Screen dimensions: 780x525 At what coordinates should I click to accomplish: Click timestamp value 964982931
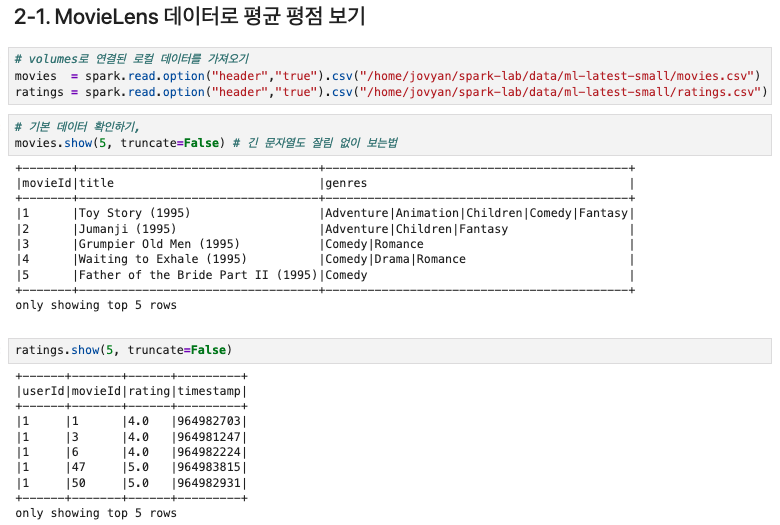(209, 483)
